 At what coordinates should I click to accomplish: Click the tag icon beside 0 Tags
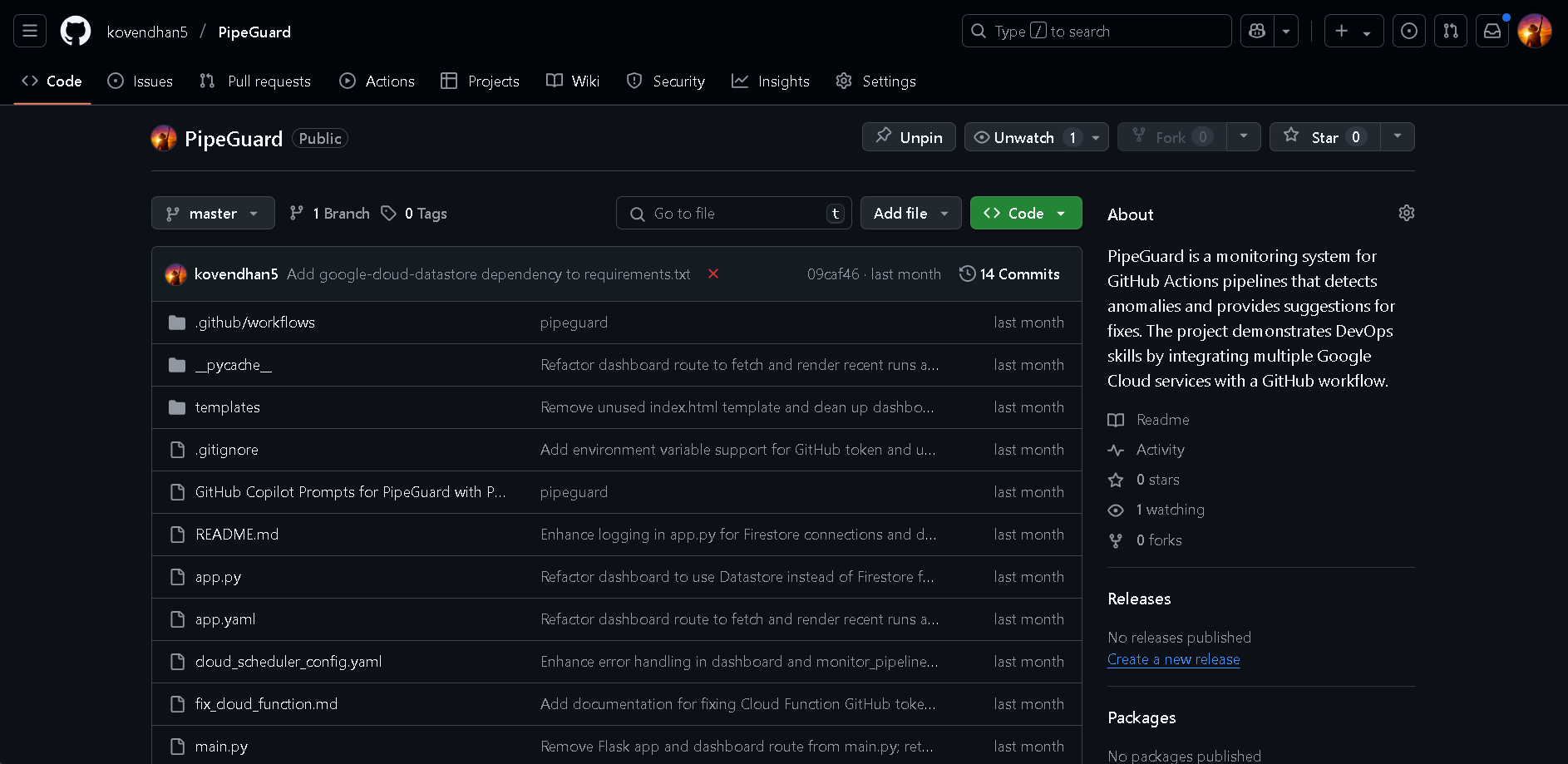coord(388,214)
